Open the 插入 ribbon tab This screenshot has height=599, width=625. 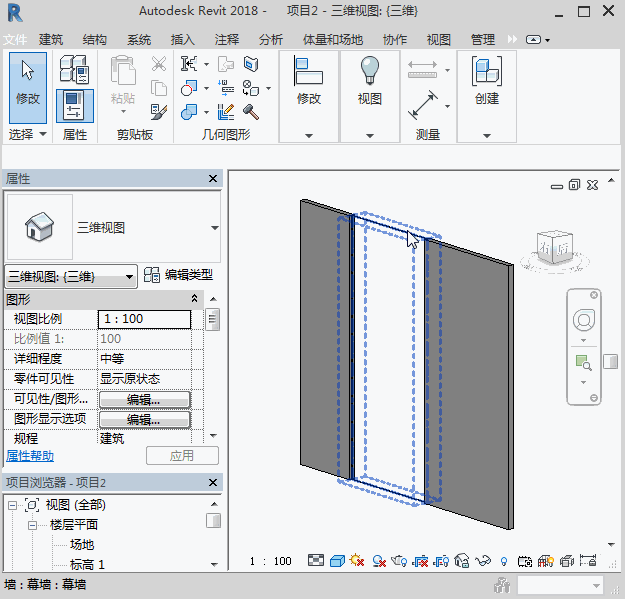pos(183,40)
